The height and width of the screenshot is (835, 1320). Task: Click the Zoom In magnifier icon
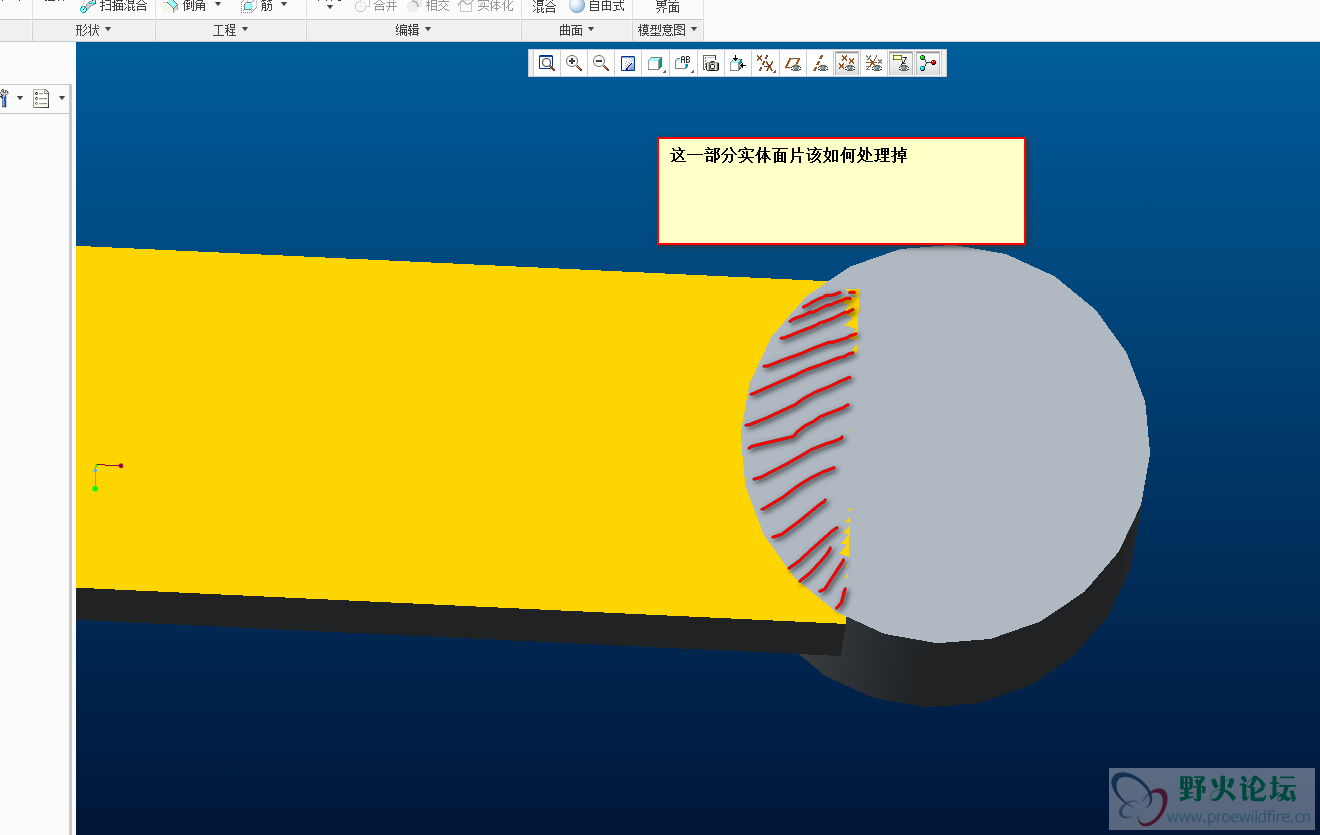coord(574,63)
